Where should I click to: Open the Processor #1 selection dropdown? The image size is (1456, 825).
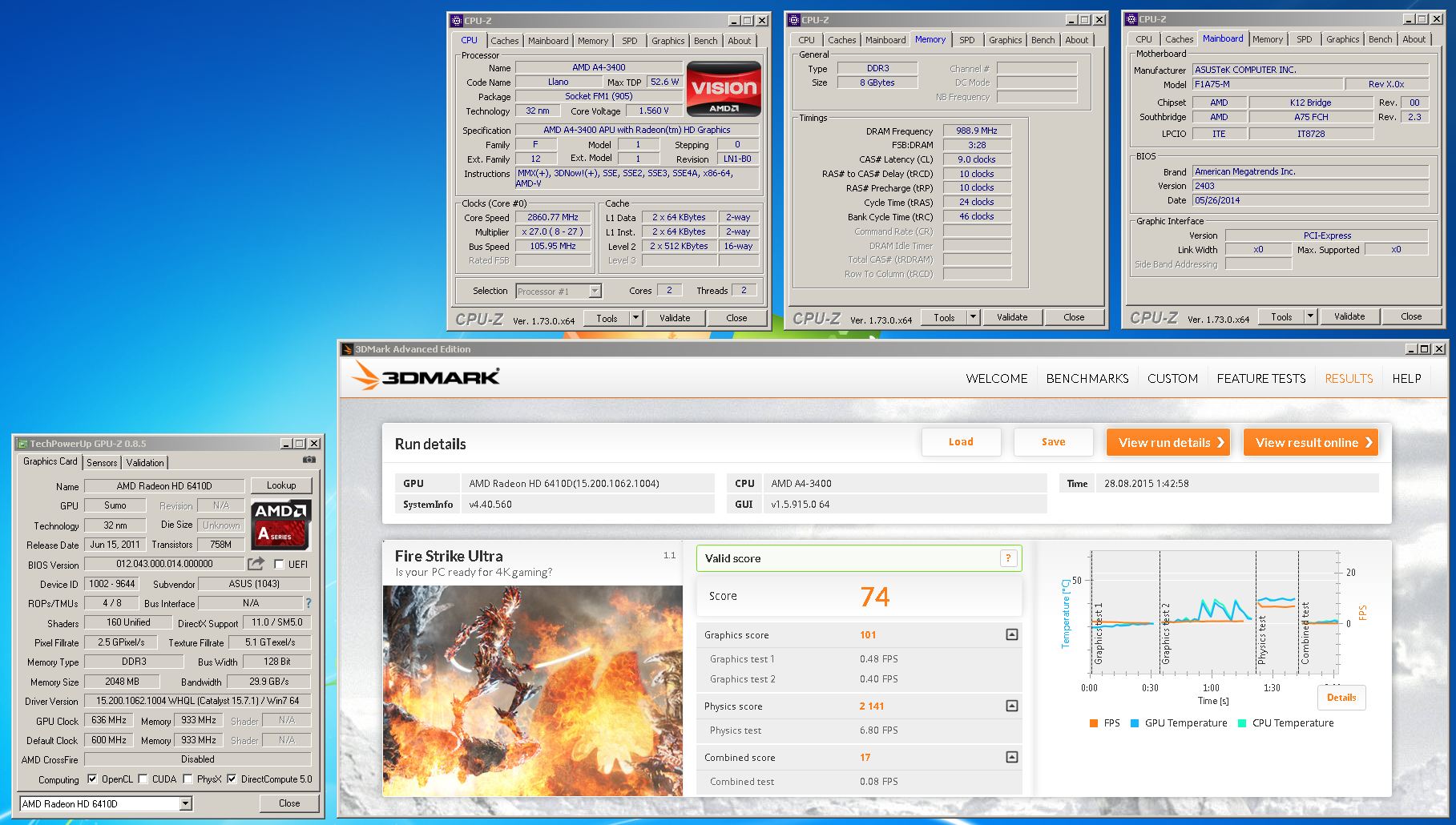pyautogui.click(x=595, y=292)
